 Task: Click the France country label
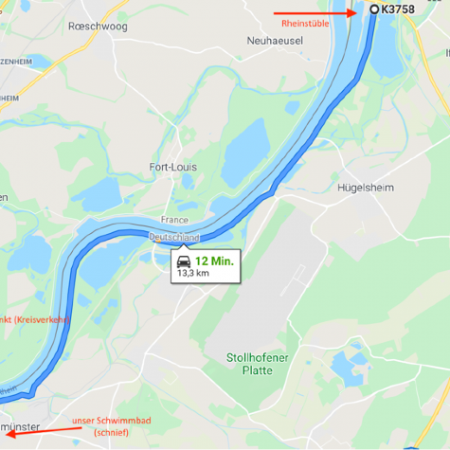[x=175, y=220]
